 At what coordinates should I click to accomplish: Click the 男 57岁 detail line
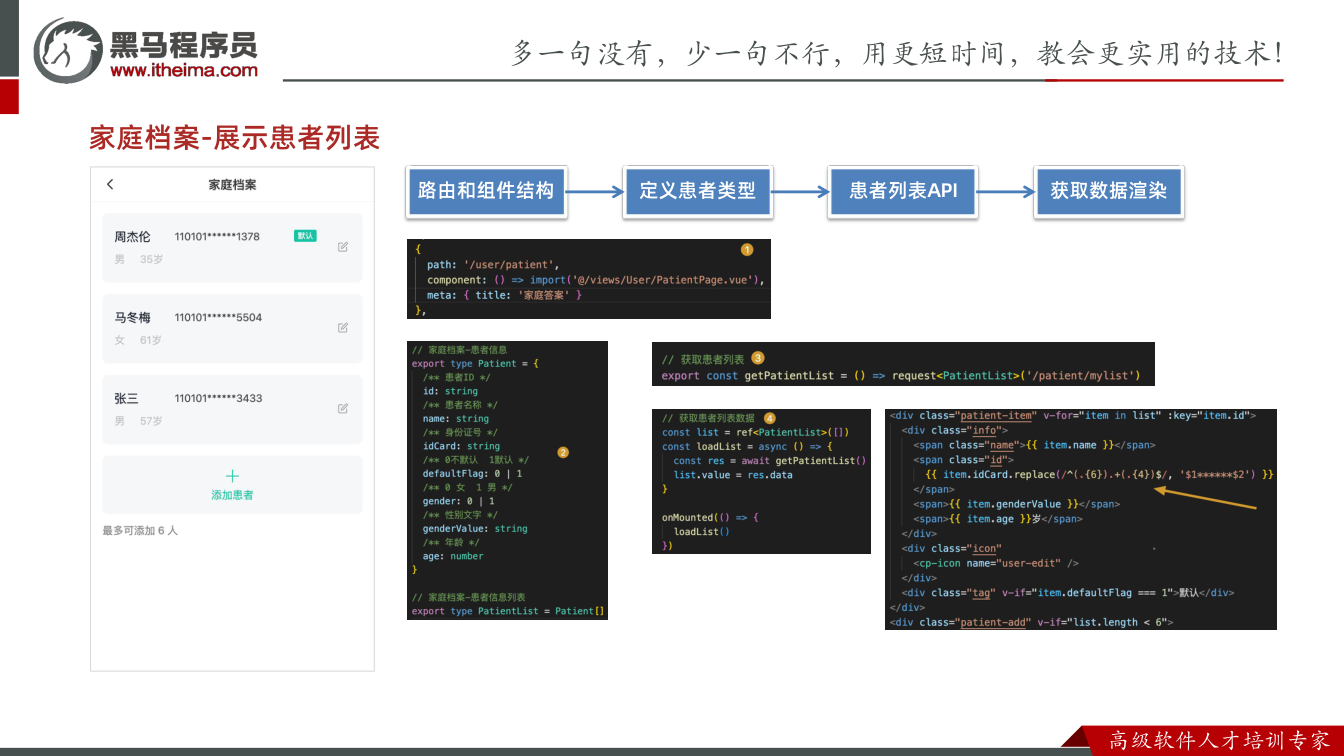[x=138, y=421]
